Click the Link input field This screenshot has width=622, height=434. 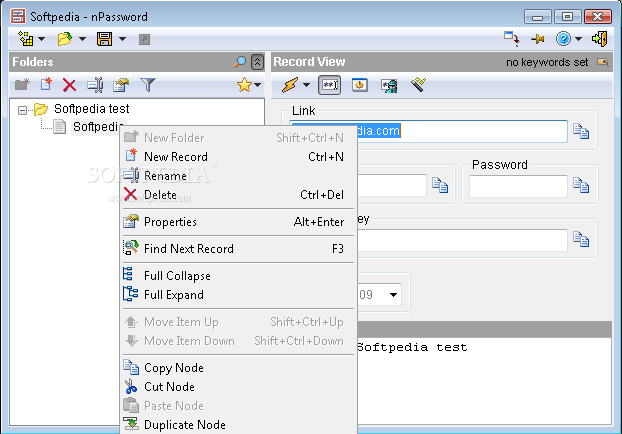428,131
